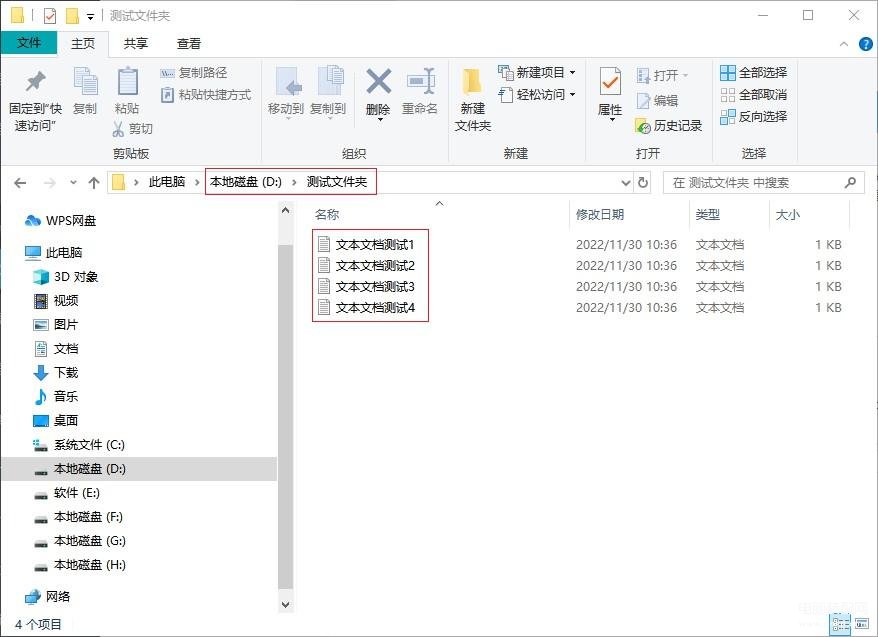Open 系统文件 (C:) drive in sidebar
The width and height of the screenshot is (878, 637).
[79, 444]
